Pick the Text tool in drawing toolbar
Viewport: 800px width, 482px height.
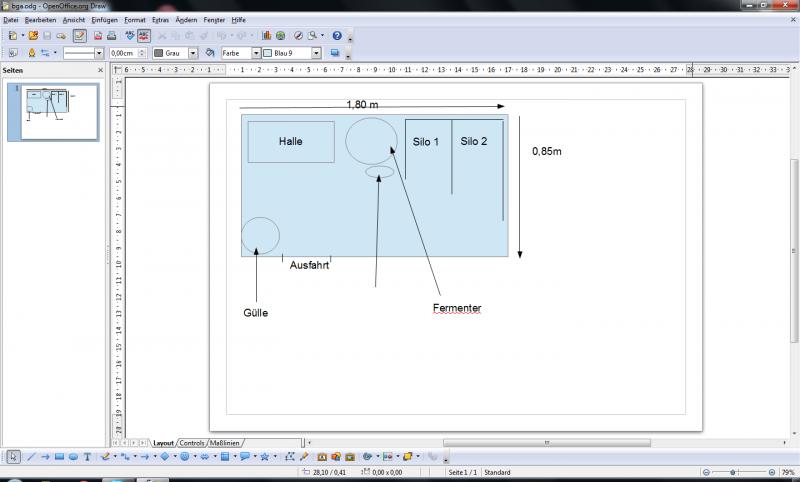coord(87,457)
